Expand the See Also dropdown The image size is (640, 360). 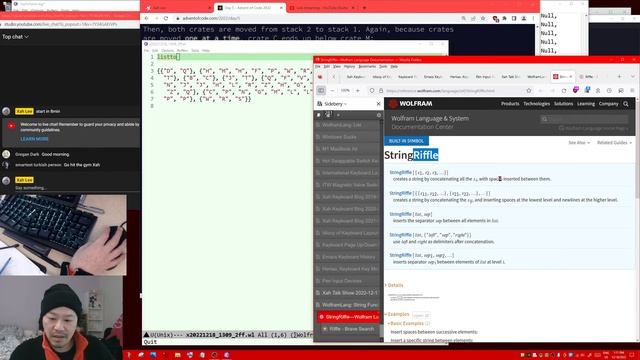(579, 143)
